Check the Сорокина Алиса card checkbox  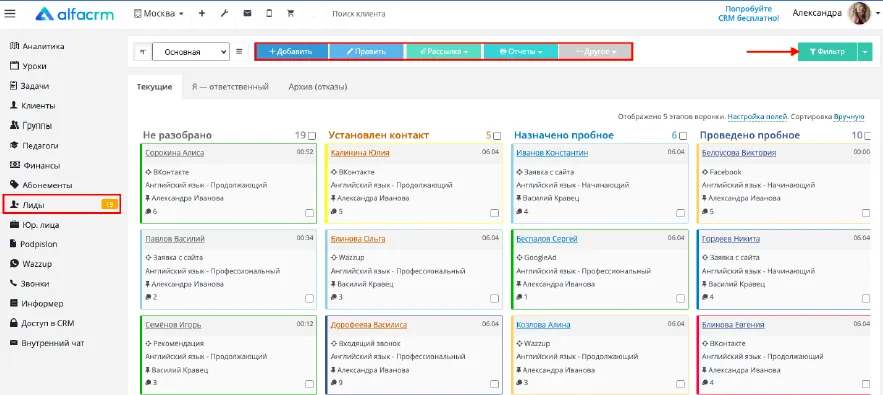(309, 213)
